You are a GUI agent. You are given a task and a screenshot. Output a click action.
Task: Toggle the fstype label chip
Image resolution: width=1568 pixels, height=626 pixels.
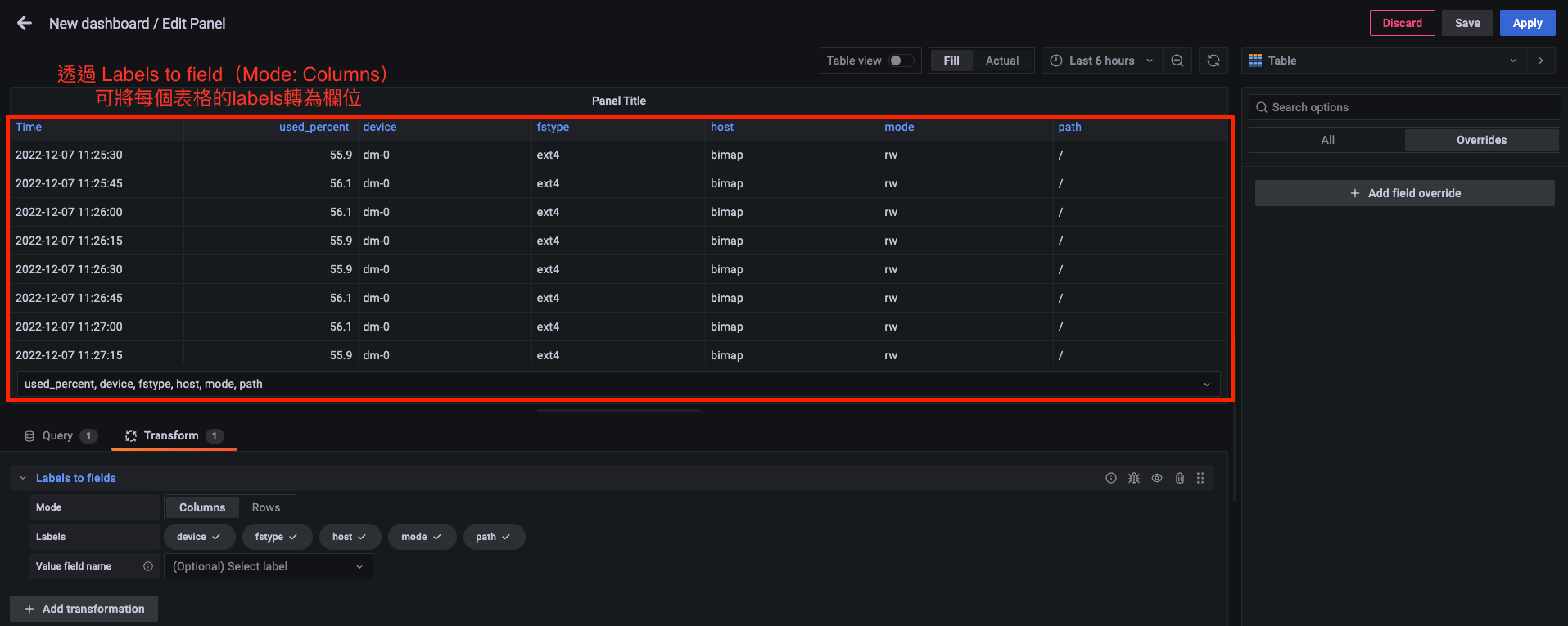coord(276,537)
